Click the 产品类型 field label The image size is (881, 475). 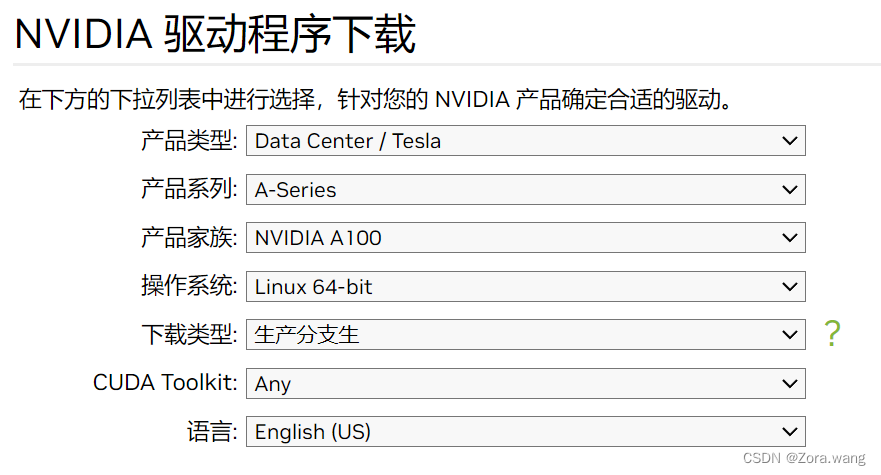(x=189, y=141)
